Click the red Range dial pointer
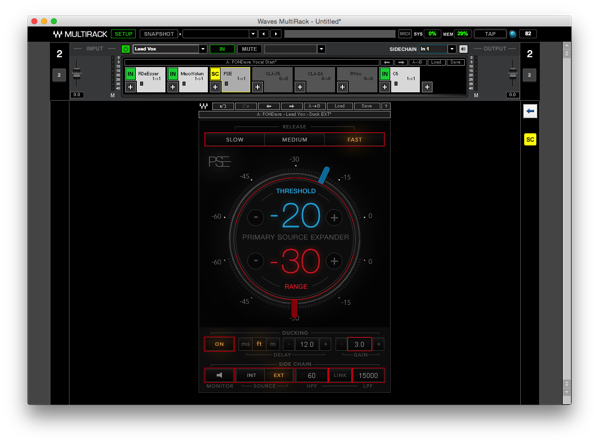Screen dimensions: 599x444 point(294,309)
